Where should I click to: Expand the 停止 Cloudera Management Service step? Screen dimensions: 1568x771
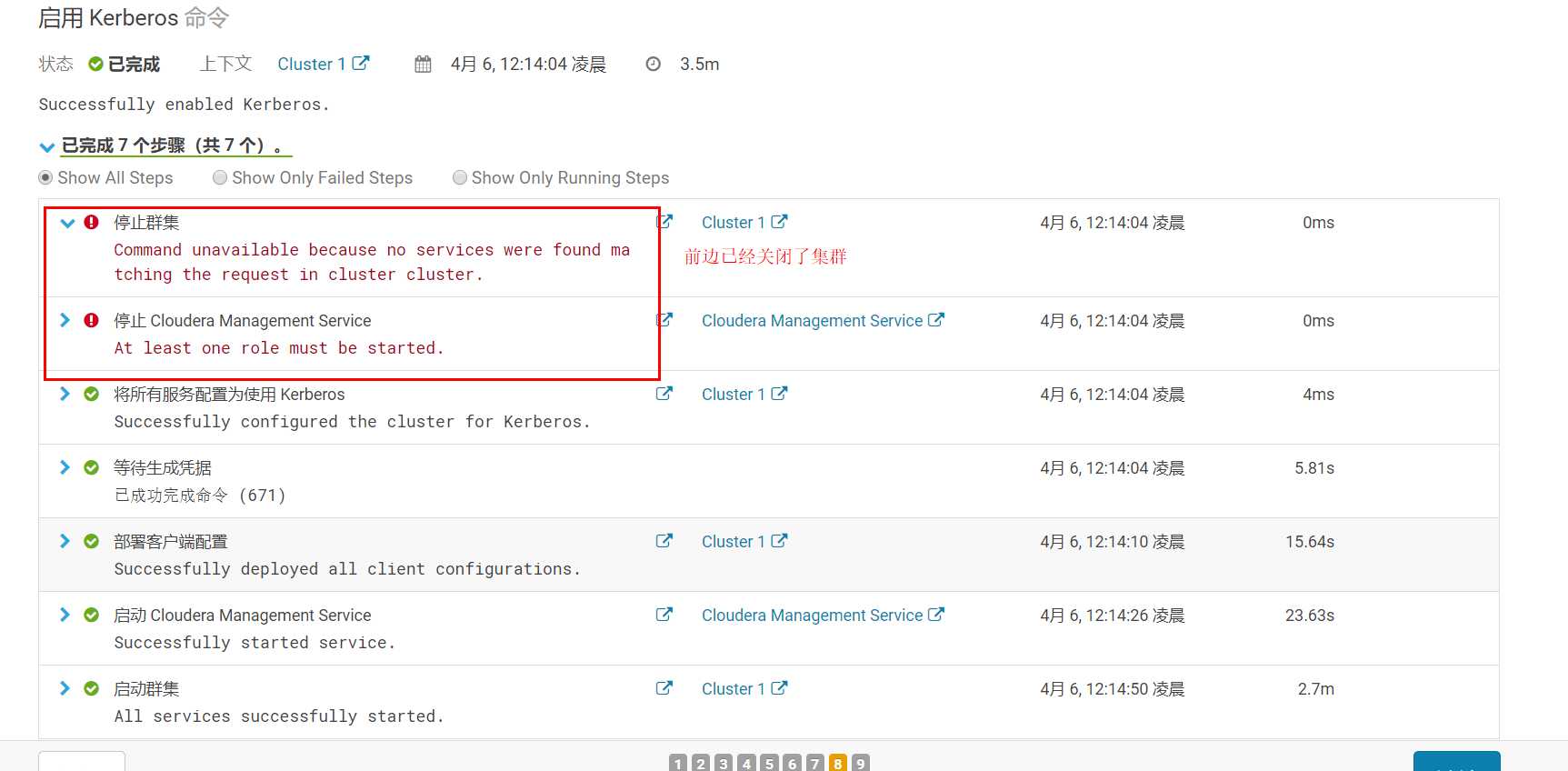pos(65,320)
